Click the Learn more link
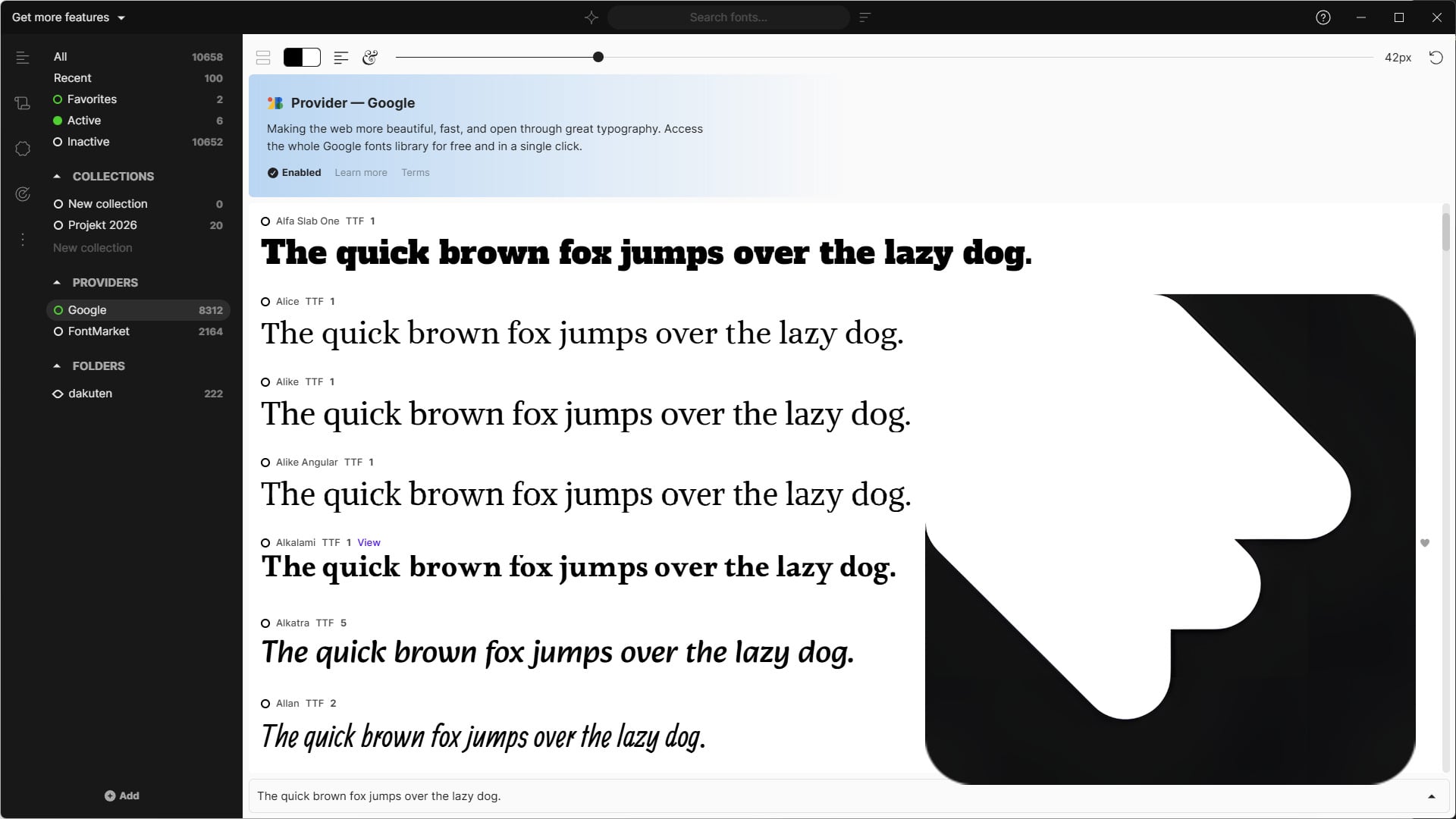The image size is (1456, 819). pos(361,173)
